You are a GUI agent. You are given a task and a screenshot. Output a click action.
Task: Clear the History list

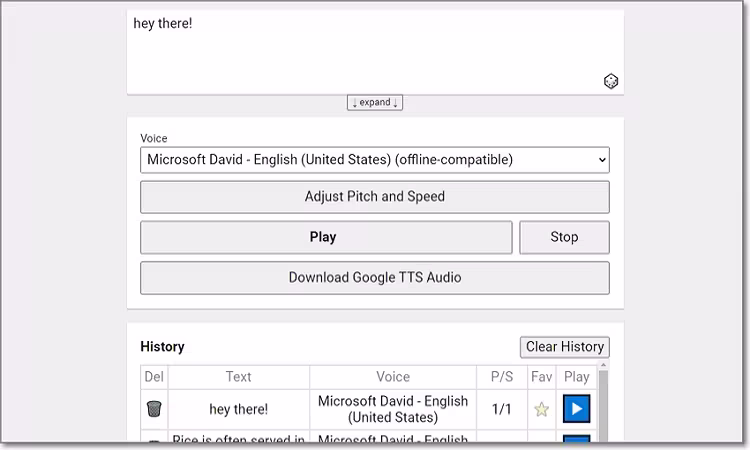click(565, 347)
